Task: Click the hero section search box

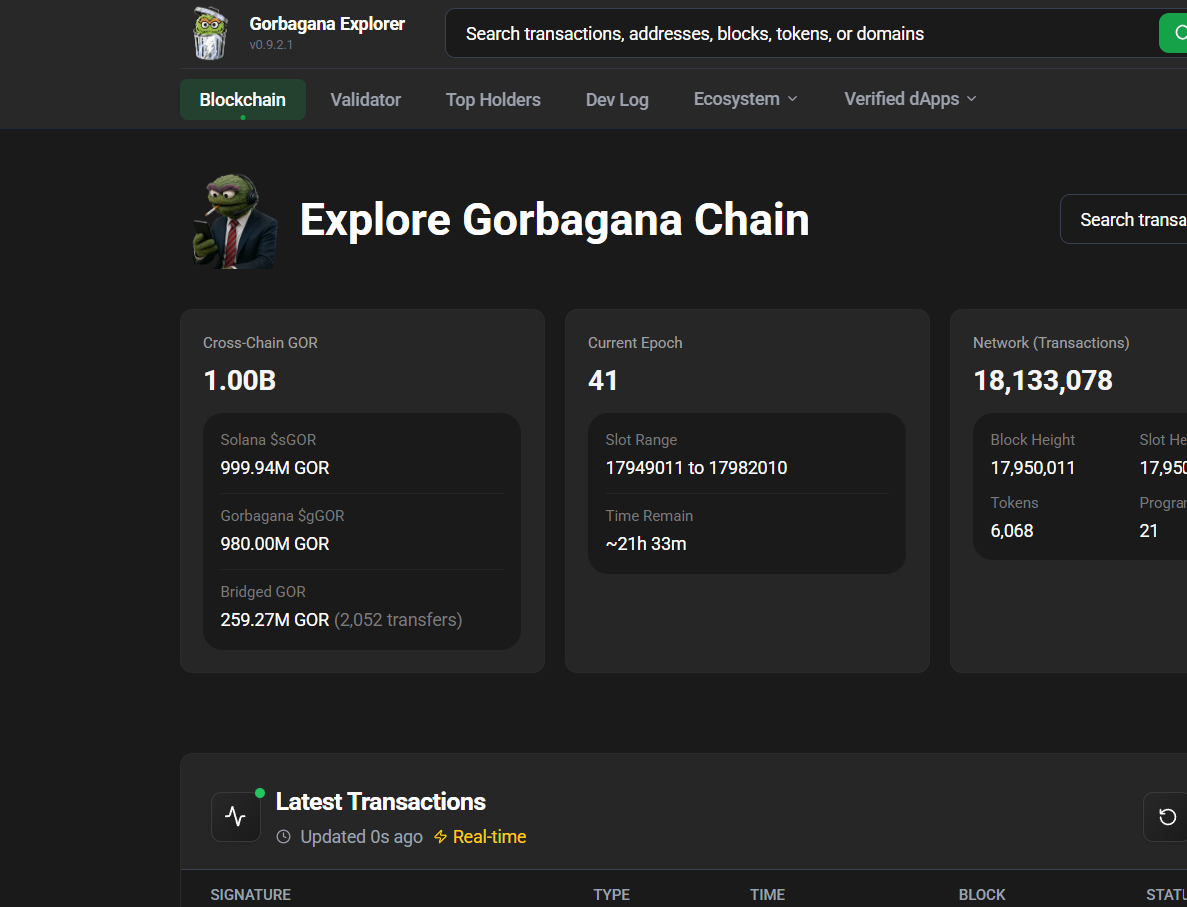Action: click(1125, 220)
